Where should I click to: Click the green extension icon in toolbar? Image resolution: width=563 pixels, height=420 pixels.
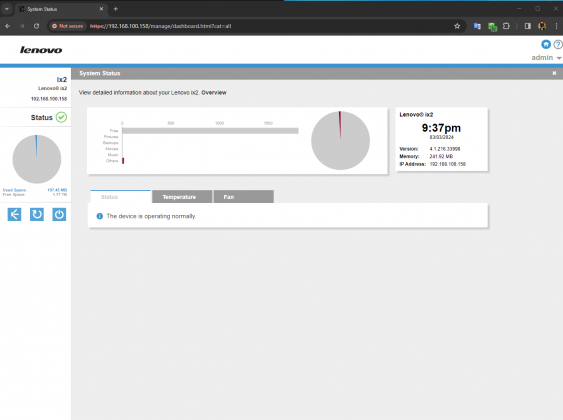[493, 27]
